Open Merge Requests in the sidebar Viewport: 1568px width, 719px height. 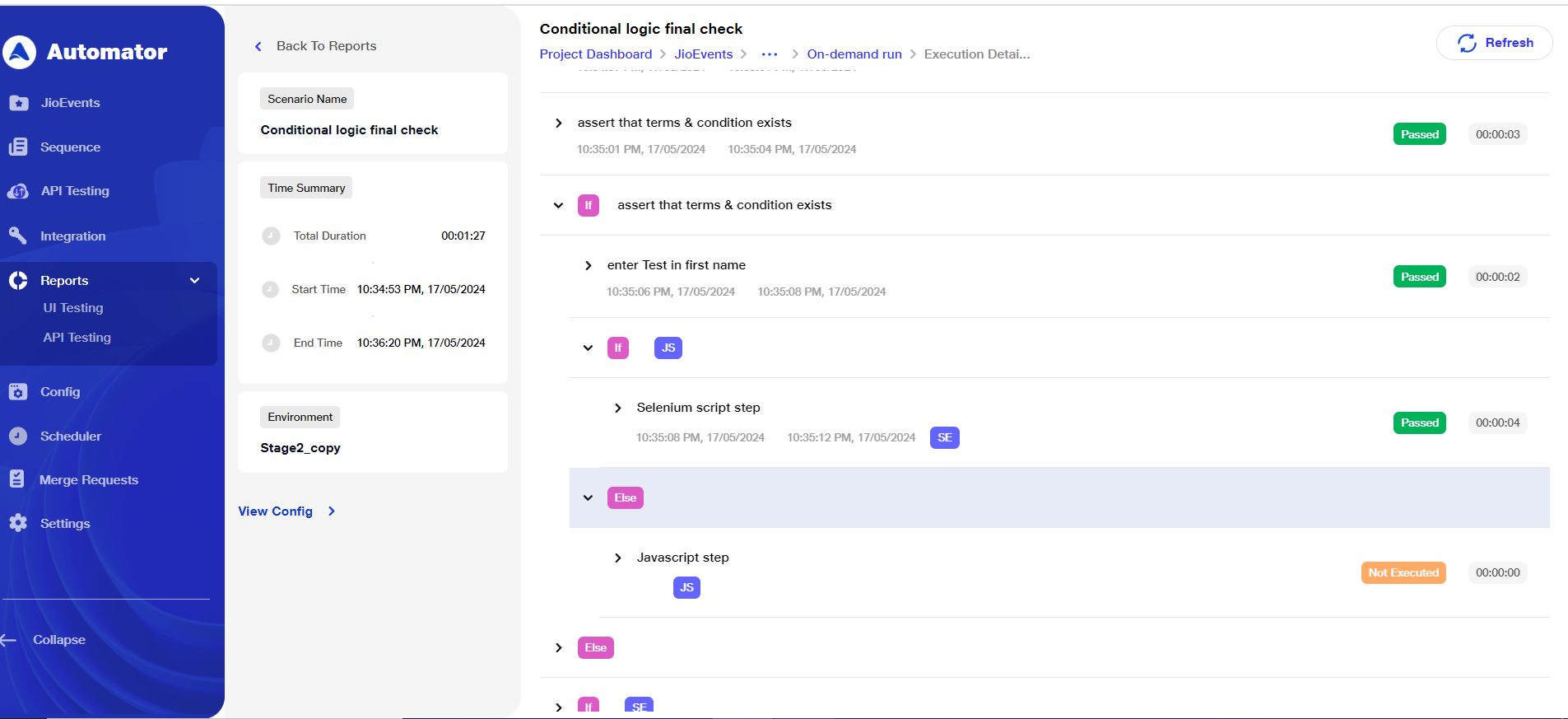click(x=89, y=480)
